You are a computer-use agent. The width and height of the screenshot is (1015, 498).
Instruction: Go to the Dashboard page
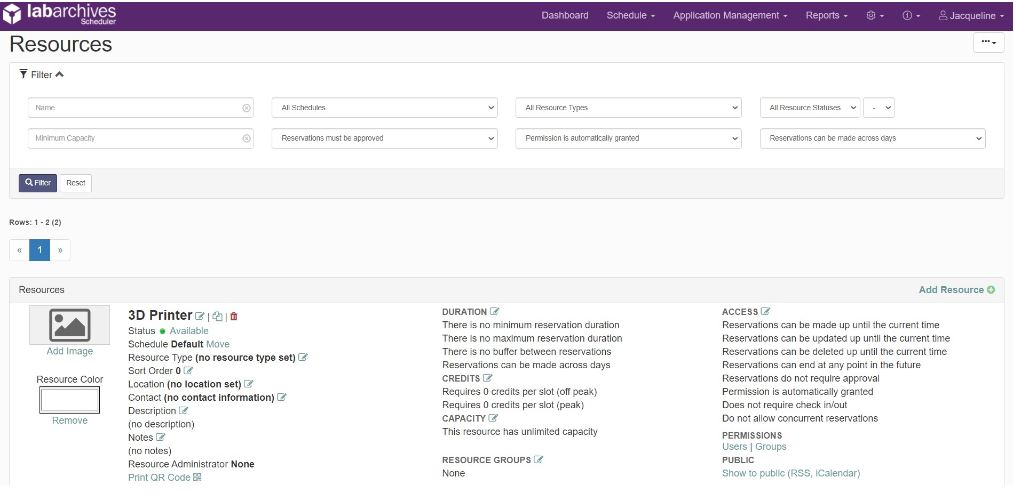(565, 16)
